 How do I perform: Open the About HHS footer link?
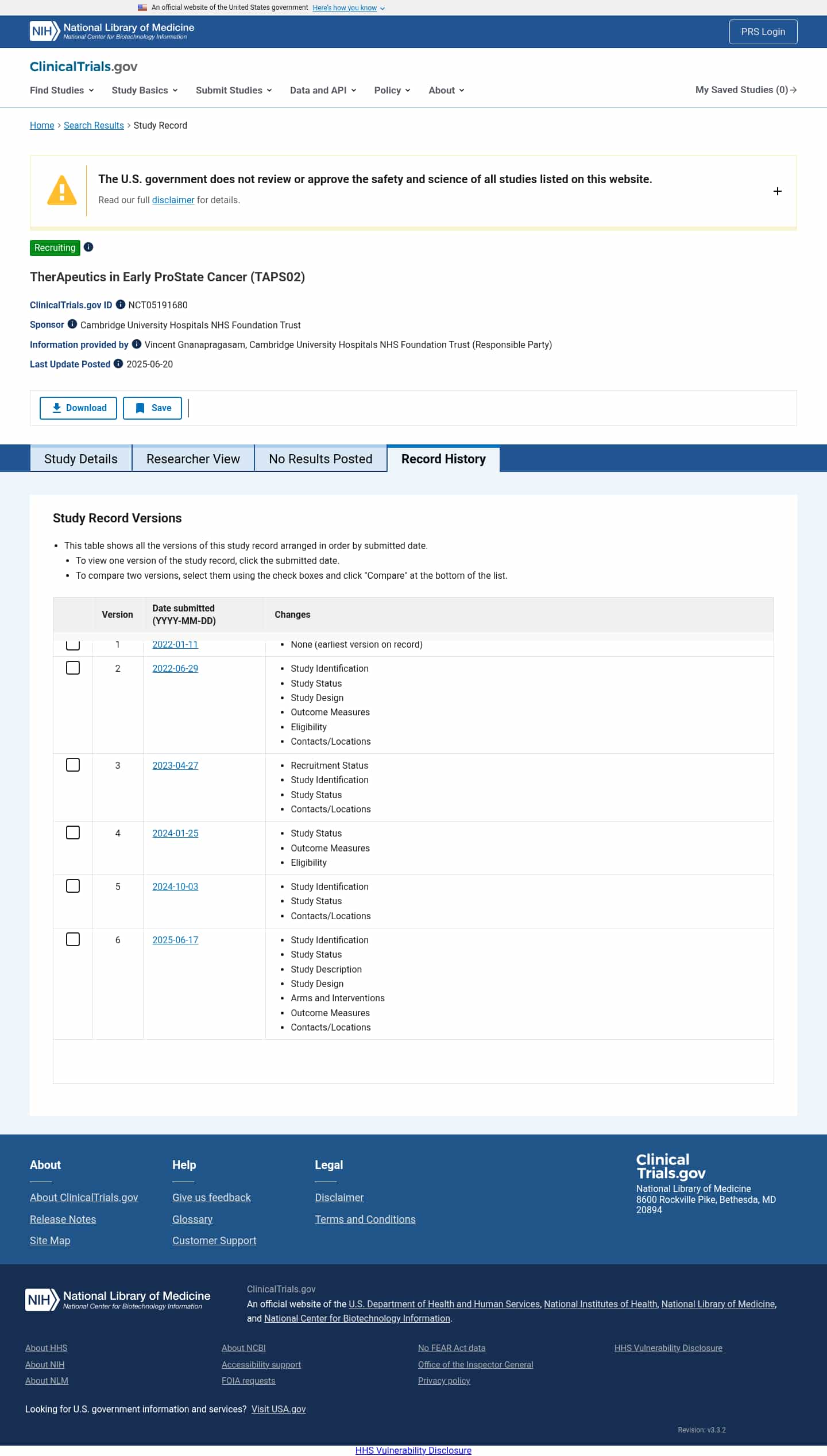click(47, 1348)
